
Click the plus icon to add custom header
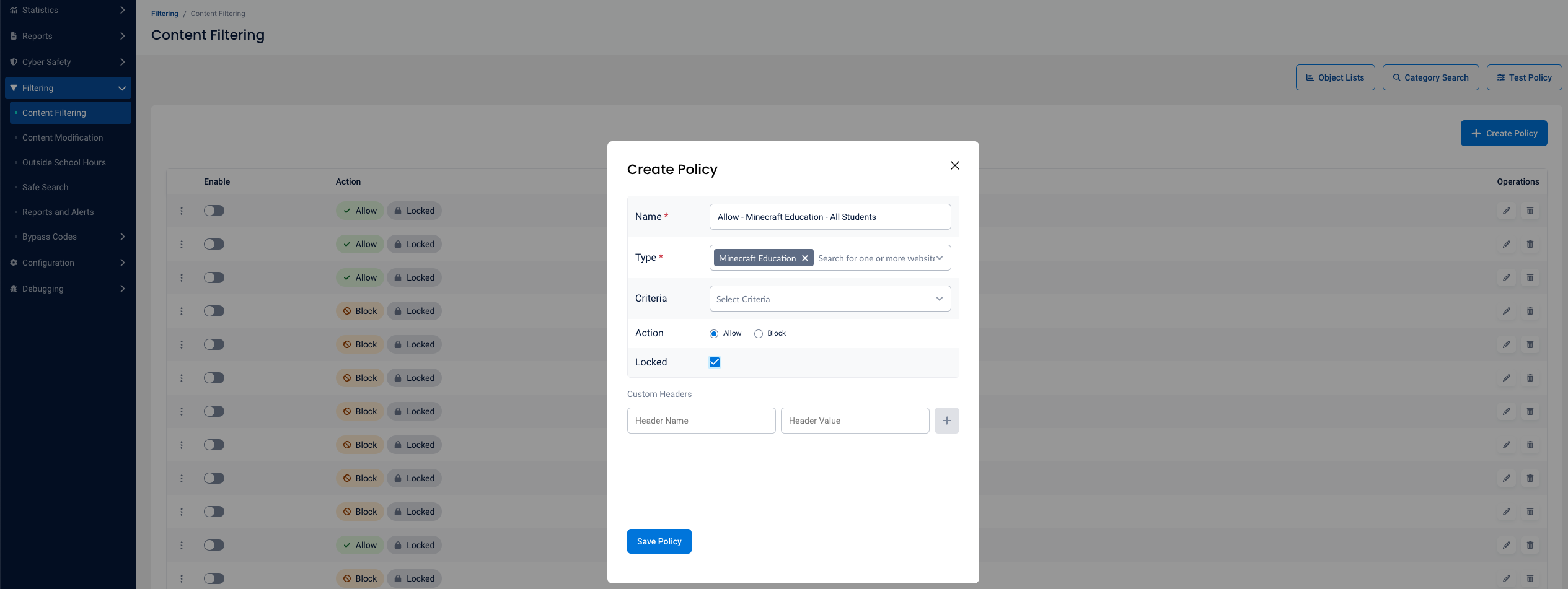tap(946, 421)
